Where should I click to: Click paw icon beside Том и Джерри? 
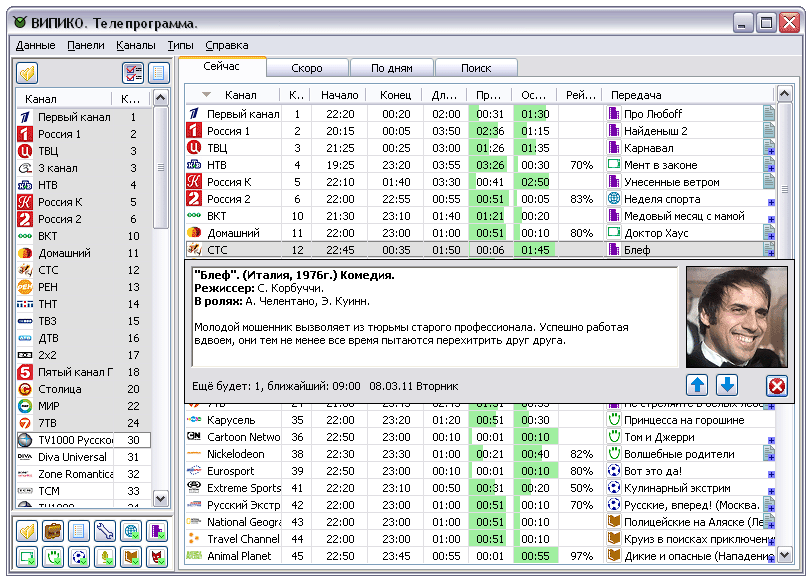(614, 436)
